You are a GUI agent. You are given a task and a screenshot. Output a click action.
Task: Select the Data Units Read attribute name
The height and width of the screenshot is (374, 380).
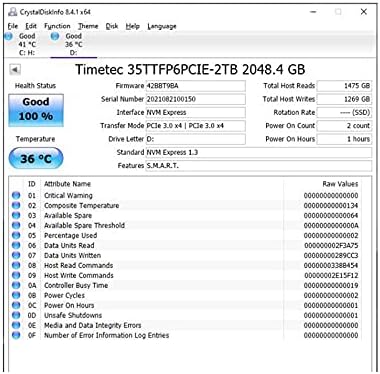[69, 246]
